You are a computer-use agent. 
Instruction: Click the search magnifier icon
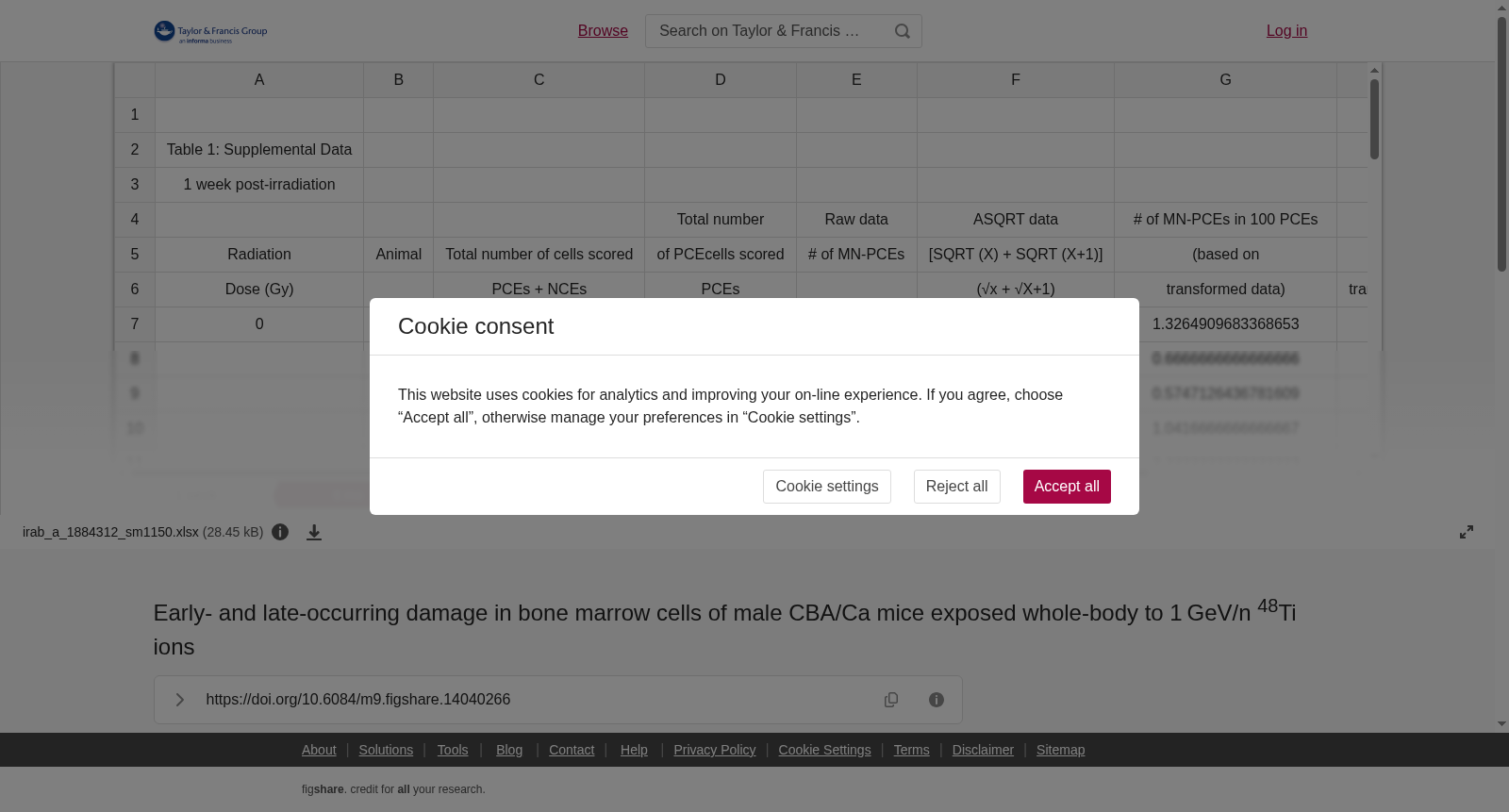click(903, 31)
